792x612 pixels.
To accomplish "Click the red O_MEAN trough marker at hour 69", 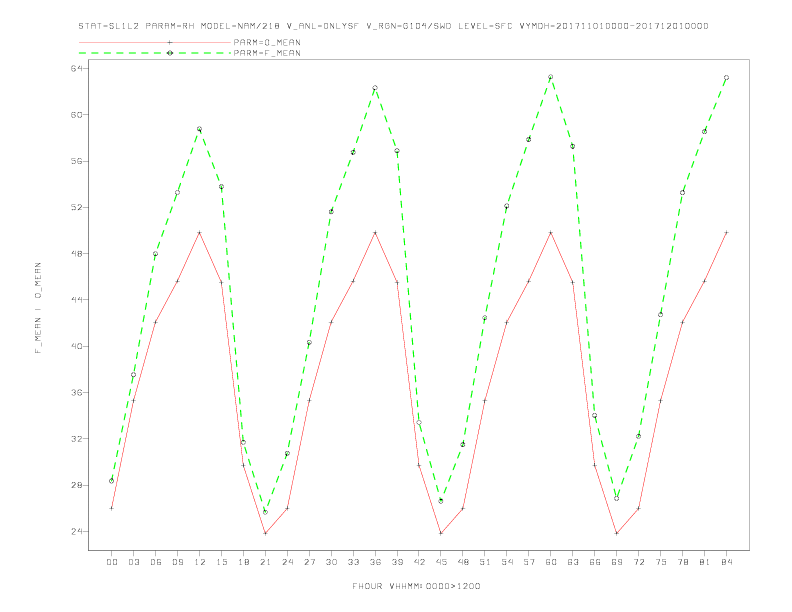I will 617,533.
